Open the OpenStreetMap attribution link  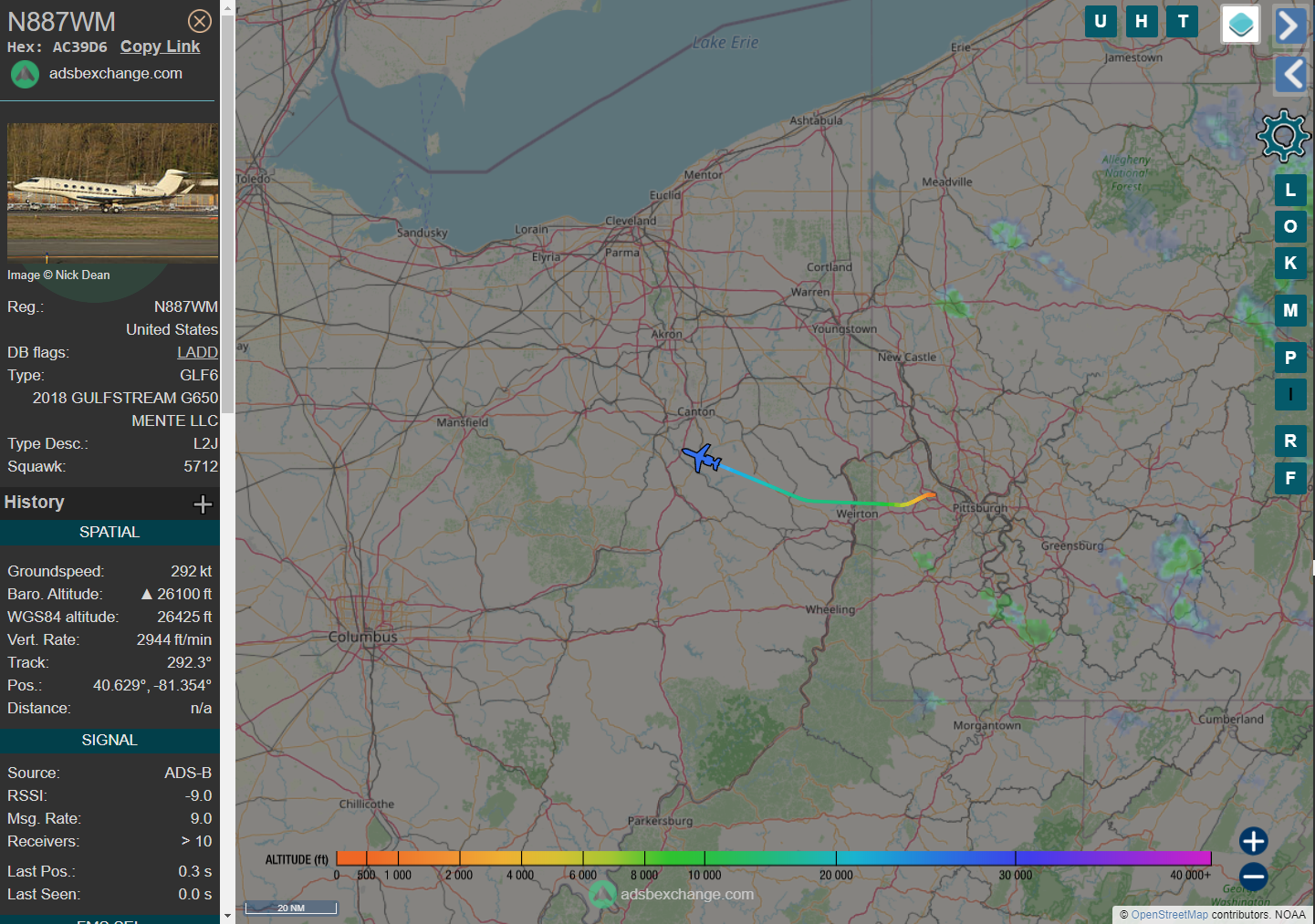pos(1169,915)
